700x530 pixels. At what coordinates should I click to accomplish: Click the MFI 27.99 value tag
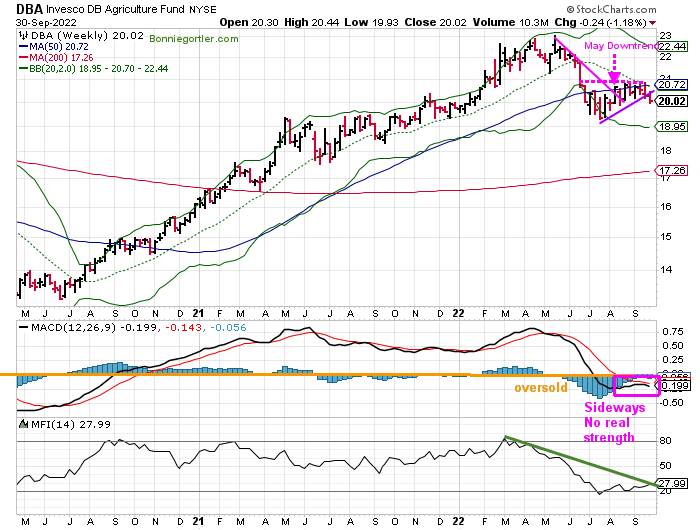(x=672, y=484)
